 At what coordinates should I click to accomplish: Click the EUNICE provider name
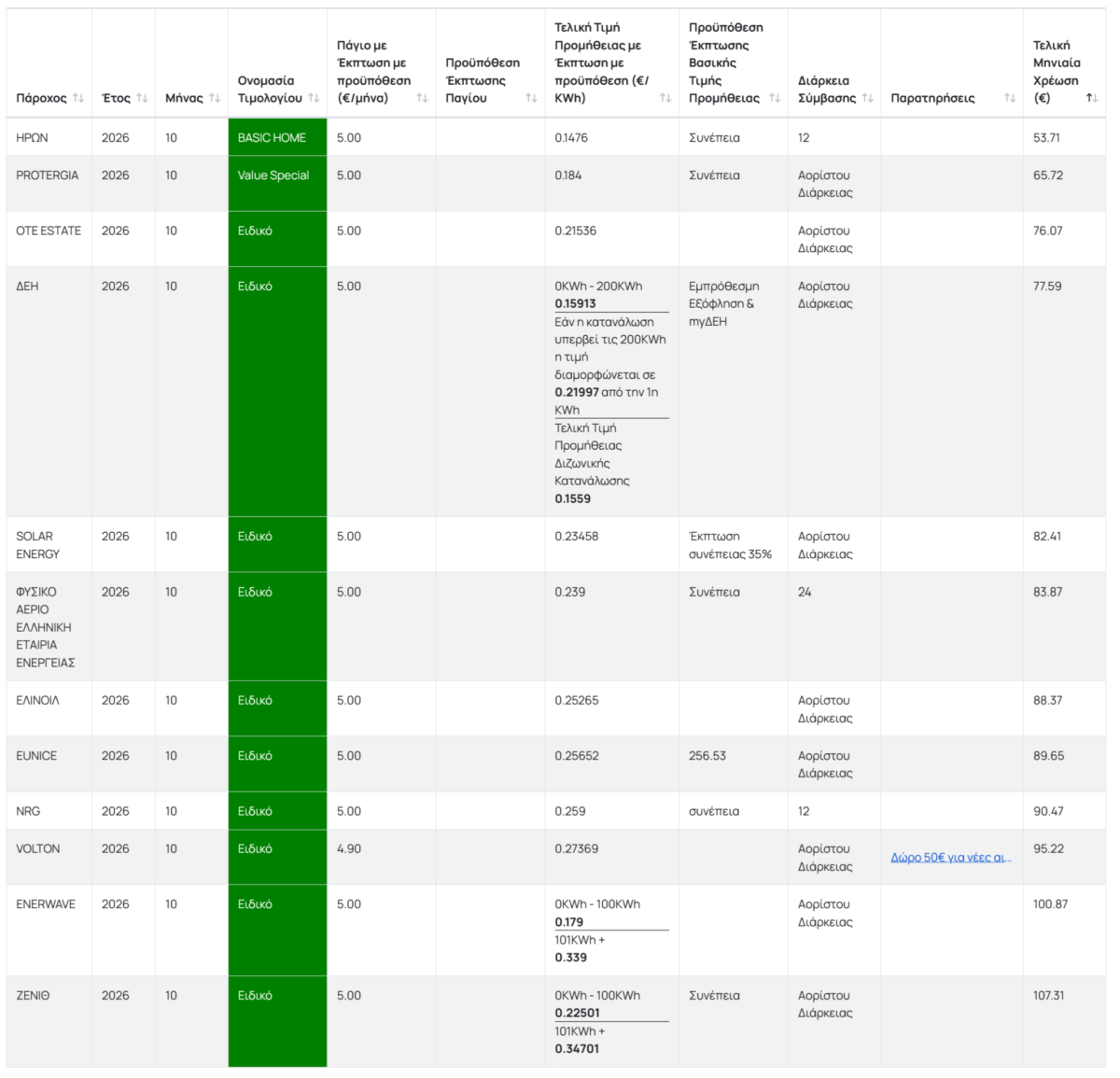tap(36, 756)
